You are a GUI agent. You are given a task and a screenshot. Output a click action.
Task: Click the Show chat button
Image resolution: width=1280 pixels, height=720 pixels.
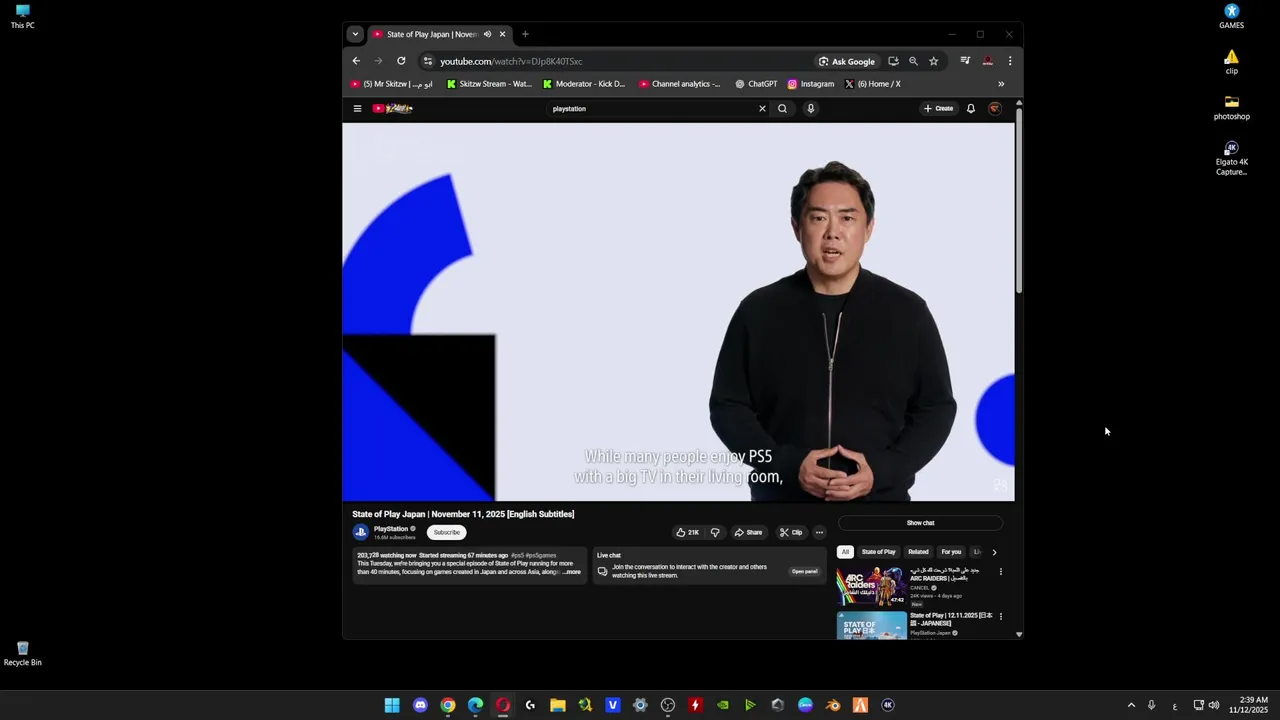click(920, 523)
